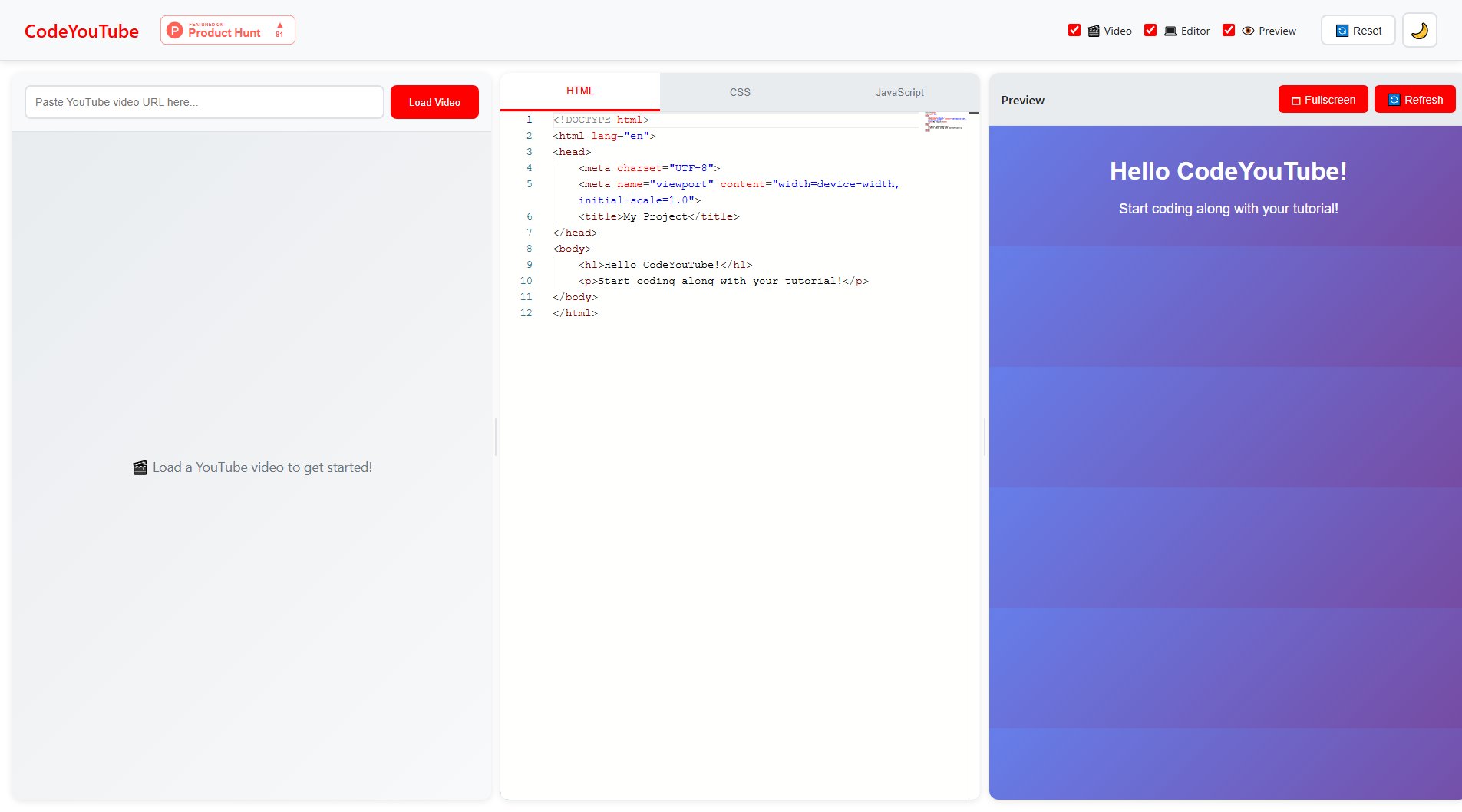
Task: Toggle dark mode with the moon icon
Action: (x=1419, y=31)
